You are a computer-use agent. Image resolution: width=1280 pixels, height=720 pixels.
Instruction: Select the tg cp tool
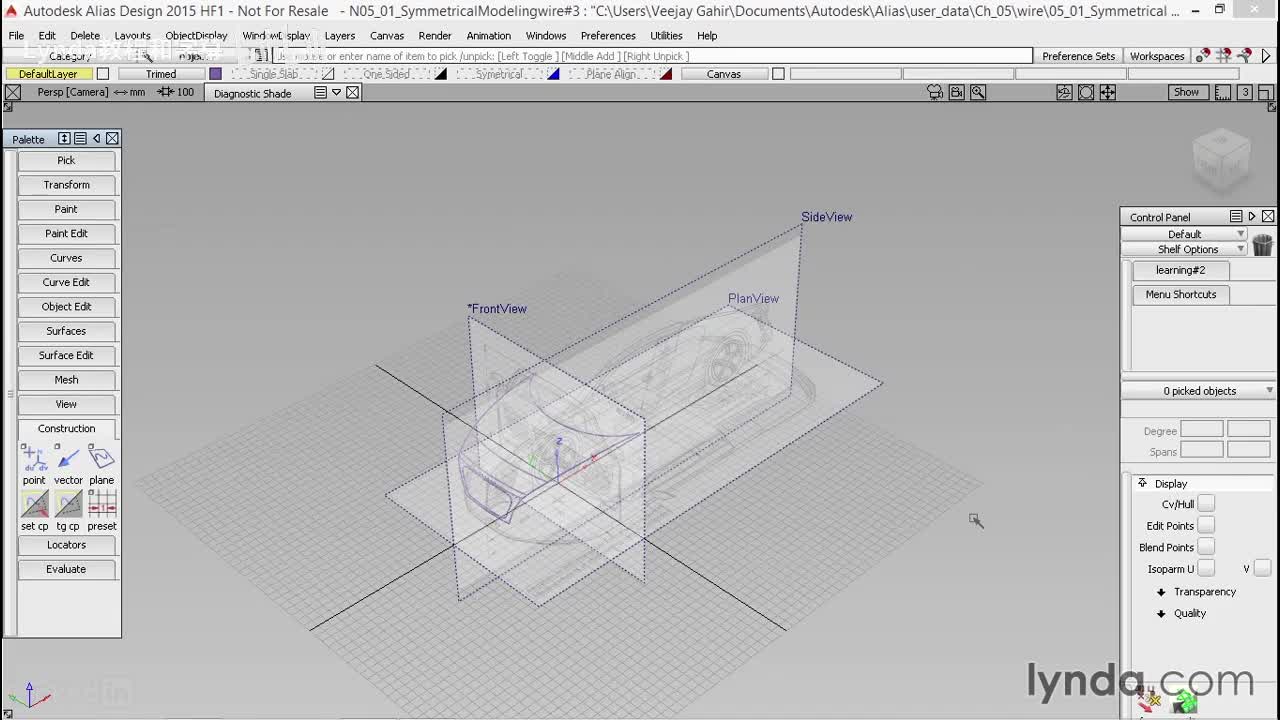point(68,504)
